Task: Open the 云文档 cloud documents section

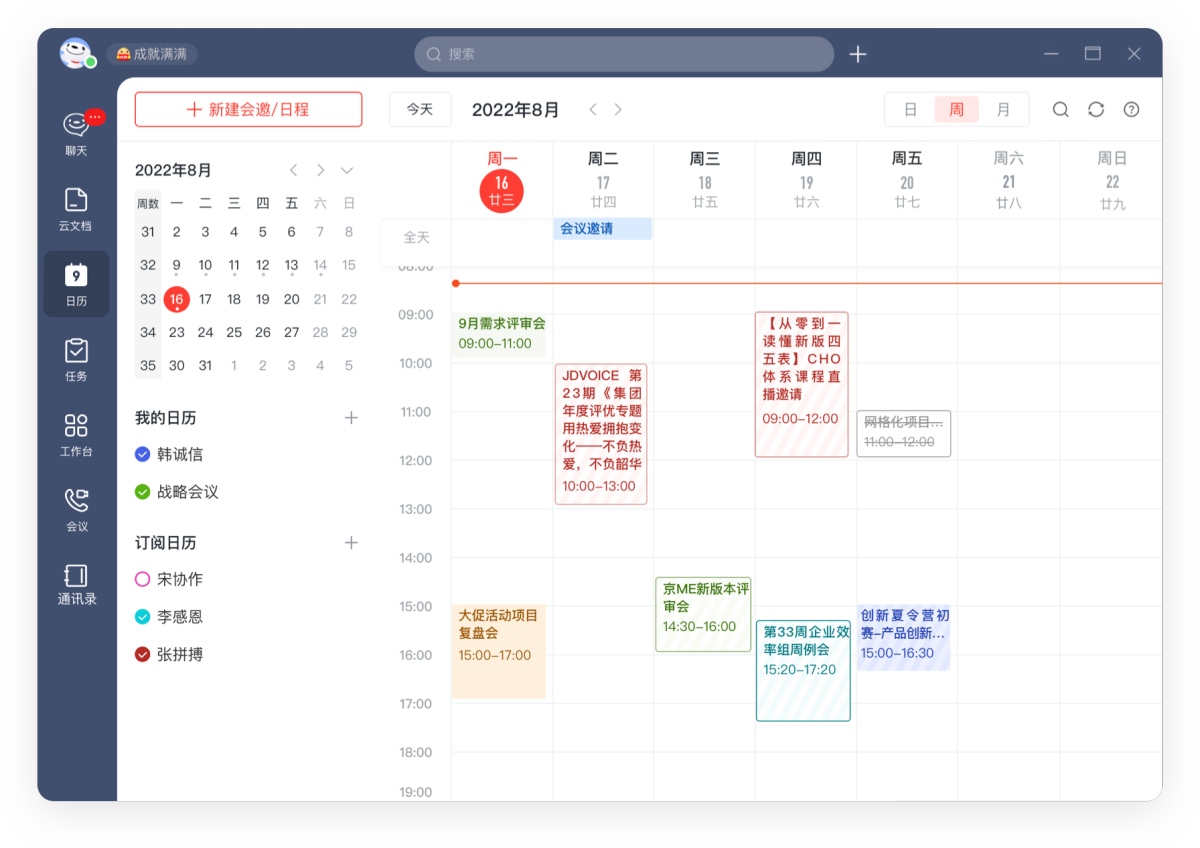Action: tap(76, 207)
